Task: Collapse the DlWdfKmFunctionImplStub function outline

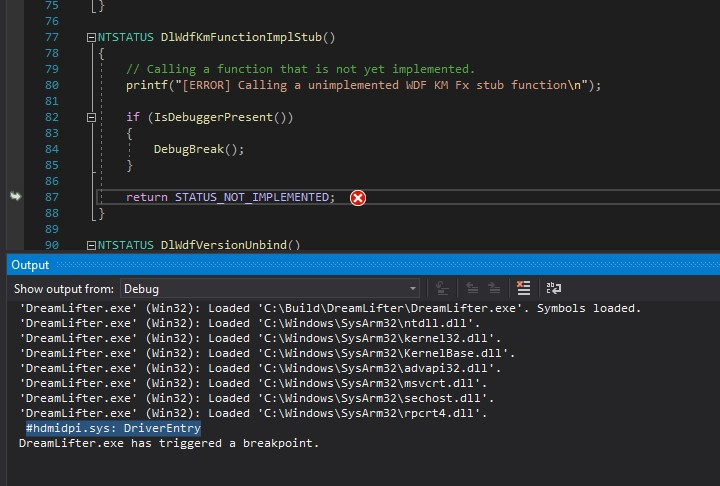Action: (x=91, y=38)
